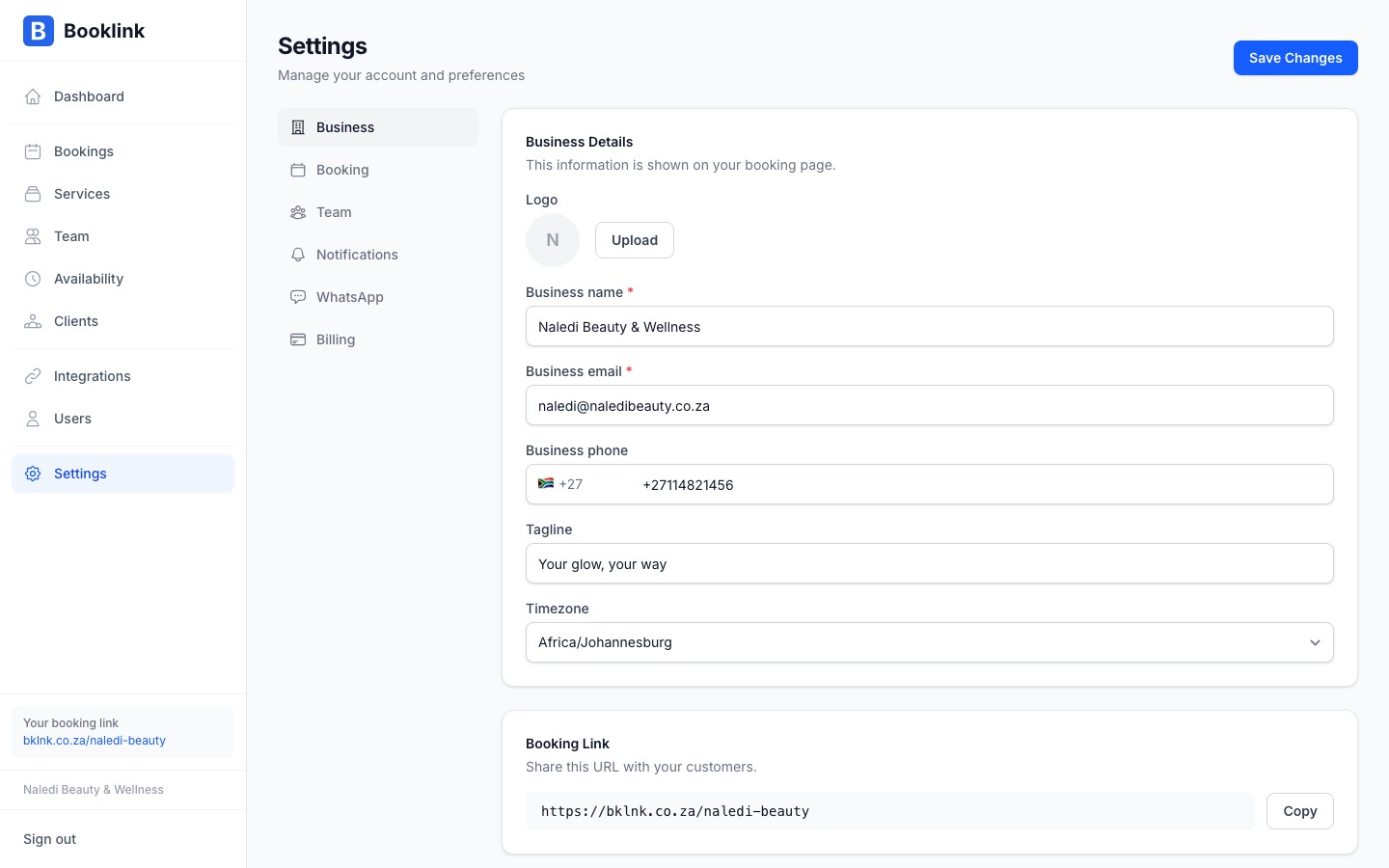Click the Booklink logo icon
This screenshot has width=1389, height=868.
[38, 31]
